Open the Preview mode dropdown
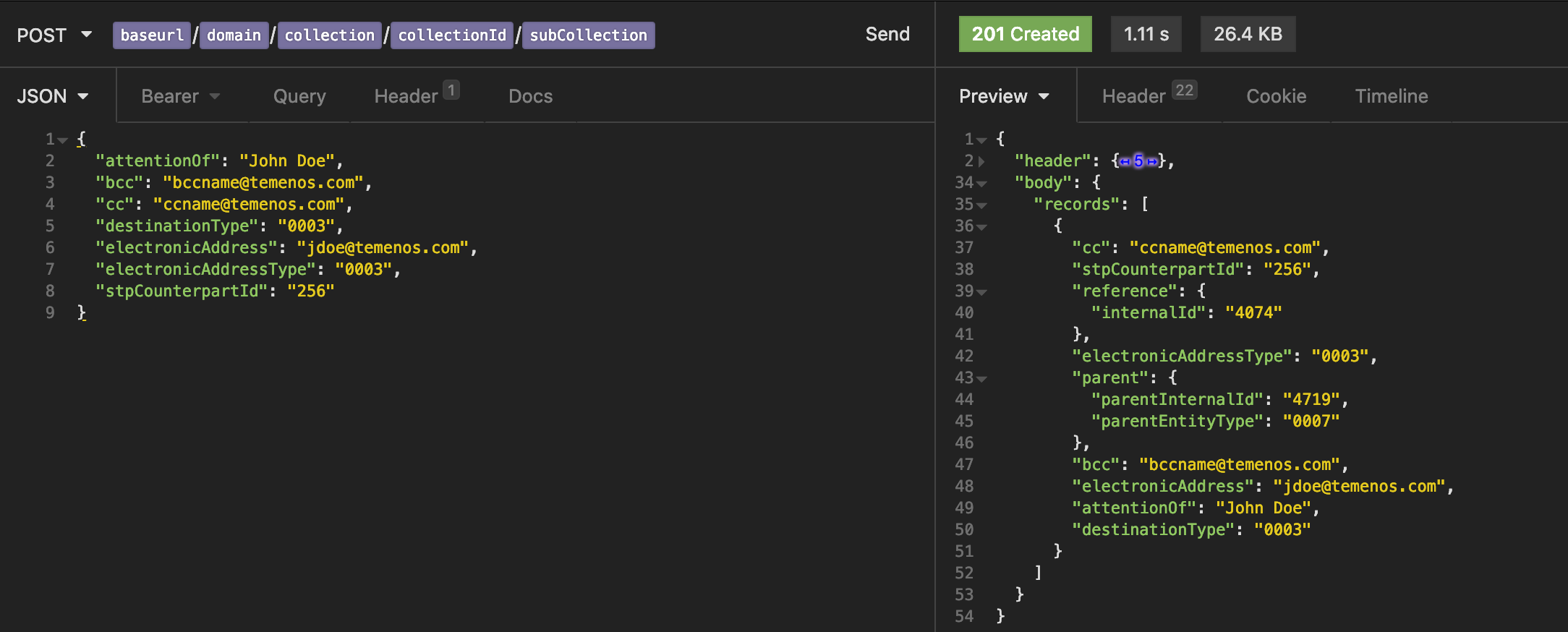The image size is (1568, 632). tap(1003, 96)
